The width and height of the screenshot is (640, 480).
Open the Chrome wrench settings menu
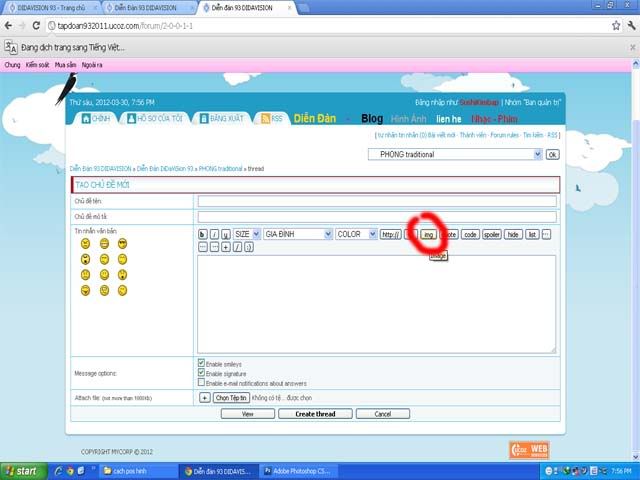(632, 26)
